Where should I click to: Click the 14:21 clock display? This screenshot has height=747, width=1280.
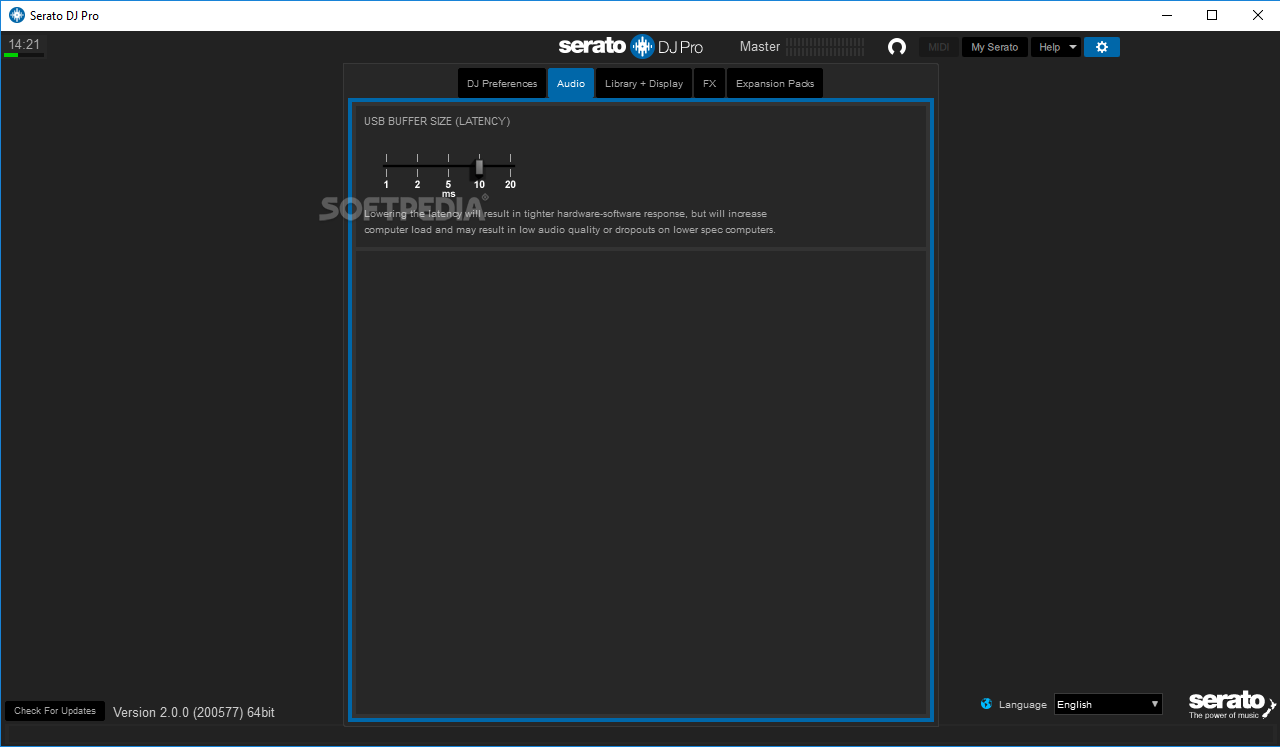tap(24, 44)
